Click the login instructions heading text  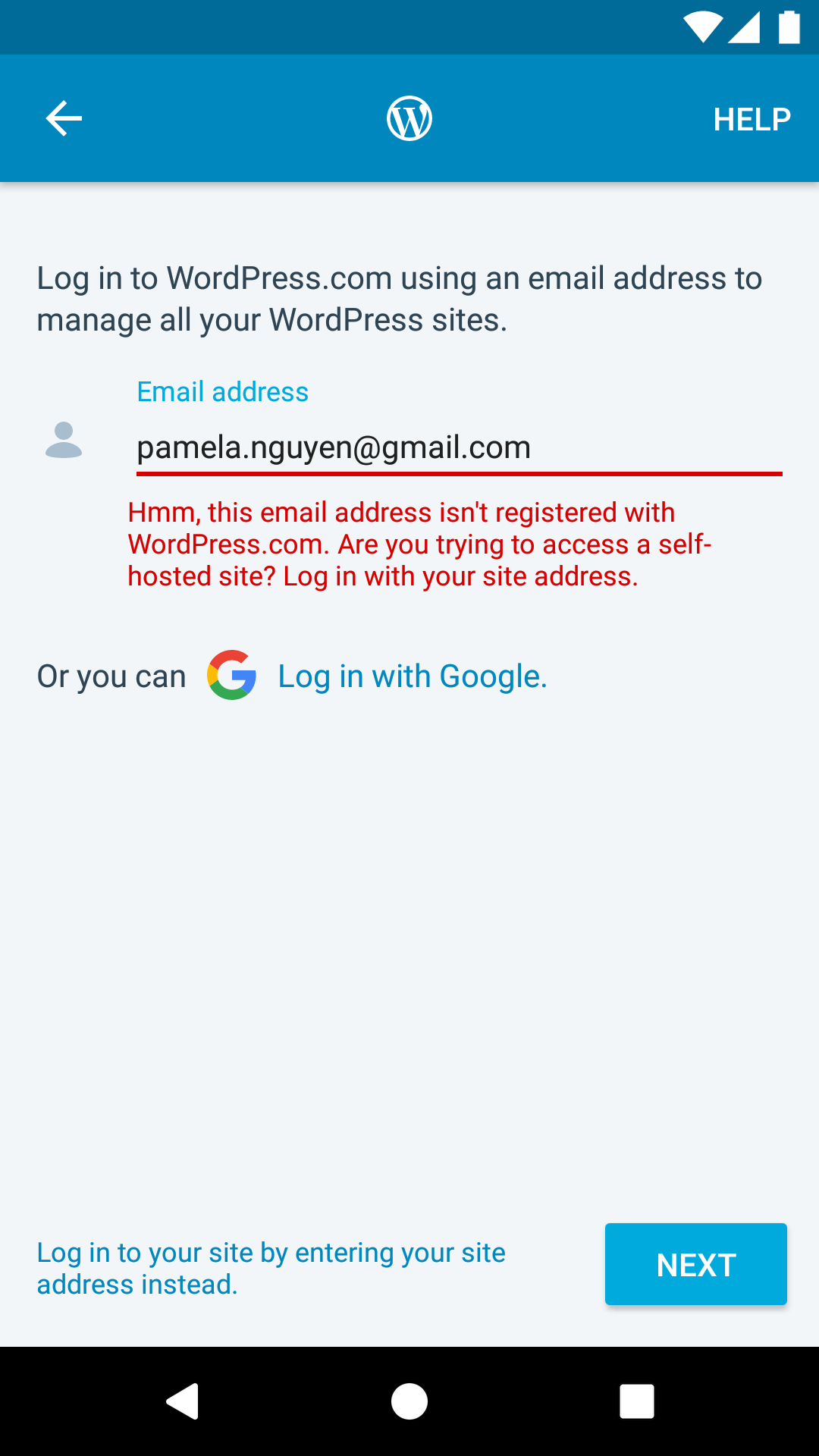click(x=400, y=299)
